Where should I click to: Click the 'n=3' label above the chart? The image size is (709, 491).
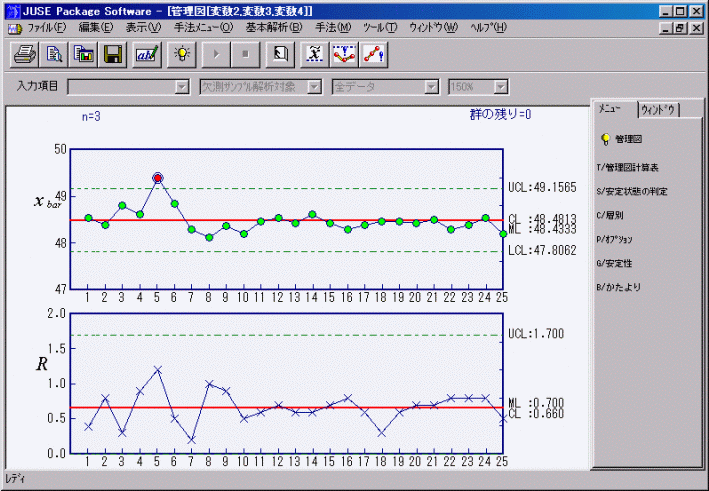point(91,117)
